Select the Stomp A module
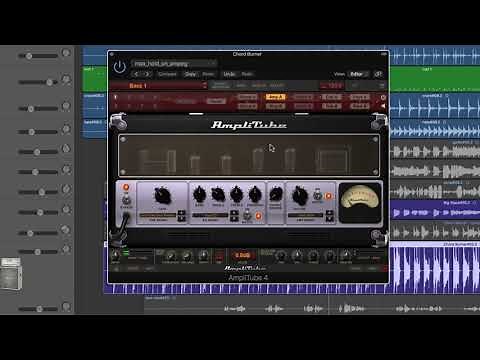480x360 pixels. pyautogui.click(x=247, y=97)
